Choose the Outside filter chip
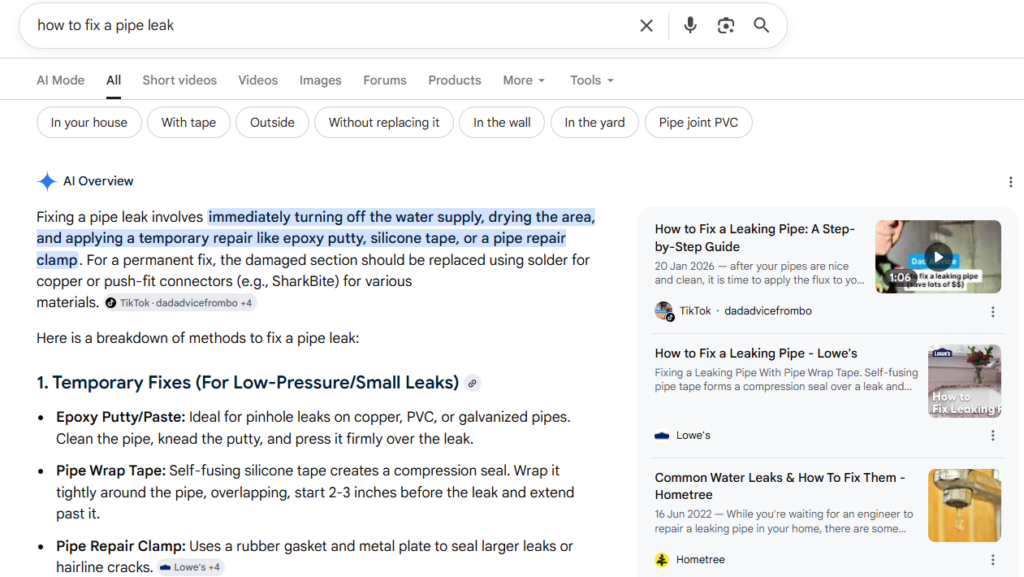Viewport: 1024px width, 577px height. click(x=272, y=123)
